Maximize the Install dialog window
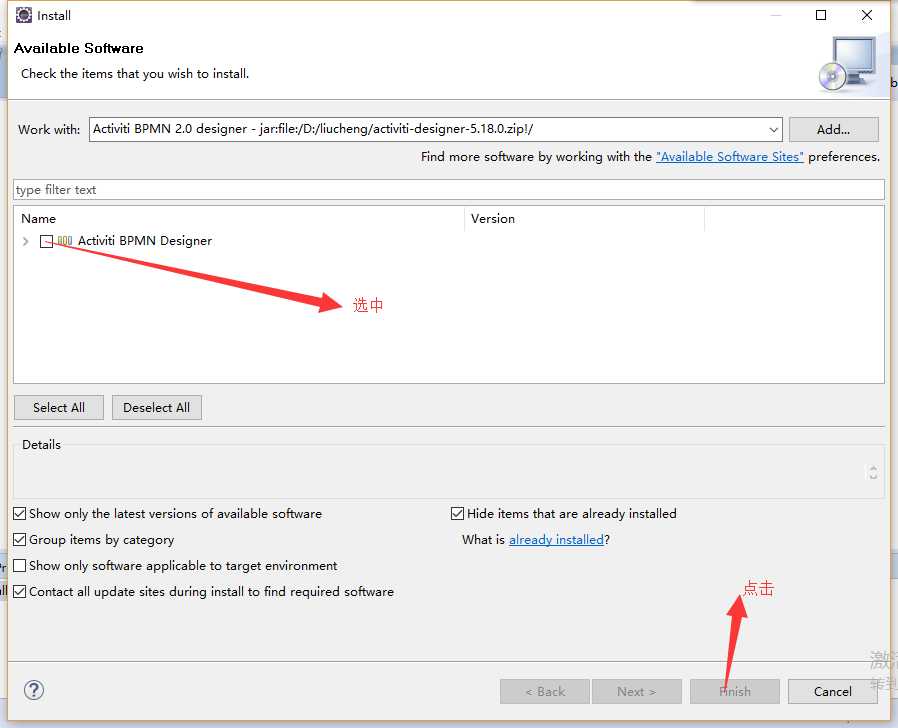The image size is (898, 728). click(821, 15)
